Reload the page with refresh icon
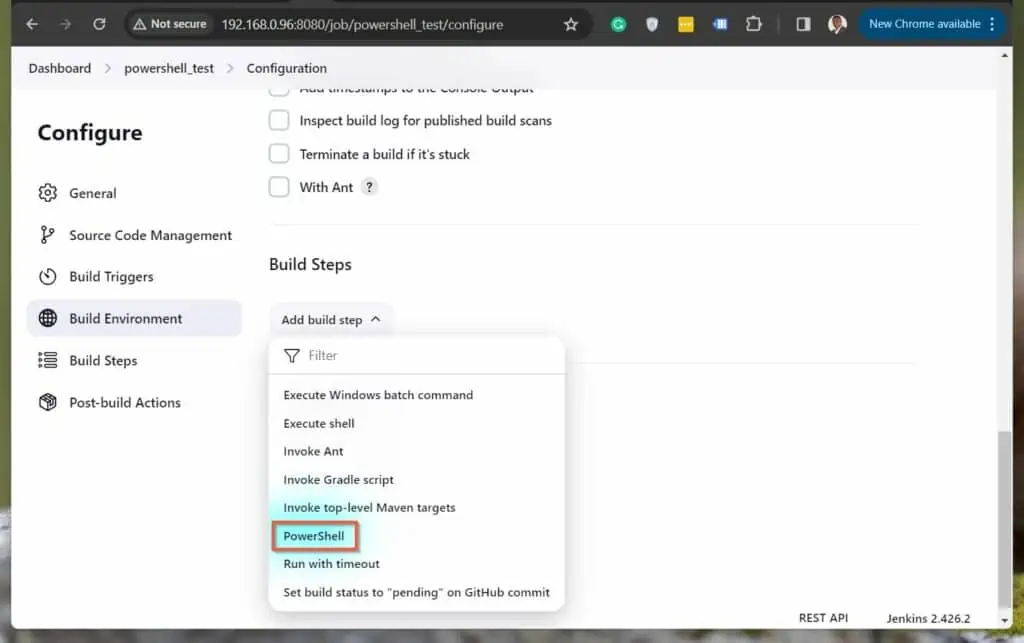The image size is (1024, 643). click(99, 25)
